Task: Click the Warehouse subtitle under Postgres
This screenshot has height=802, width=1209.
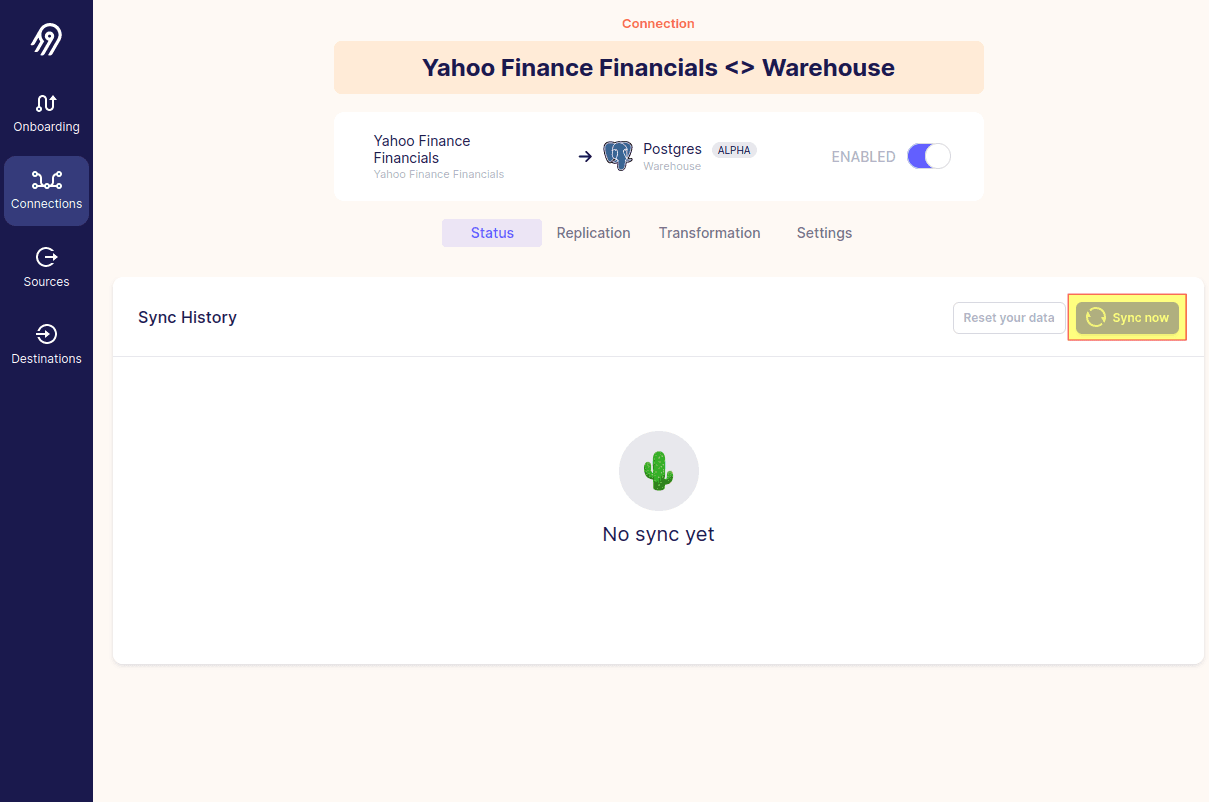Action: pos(672,166)
